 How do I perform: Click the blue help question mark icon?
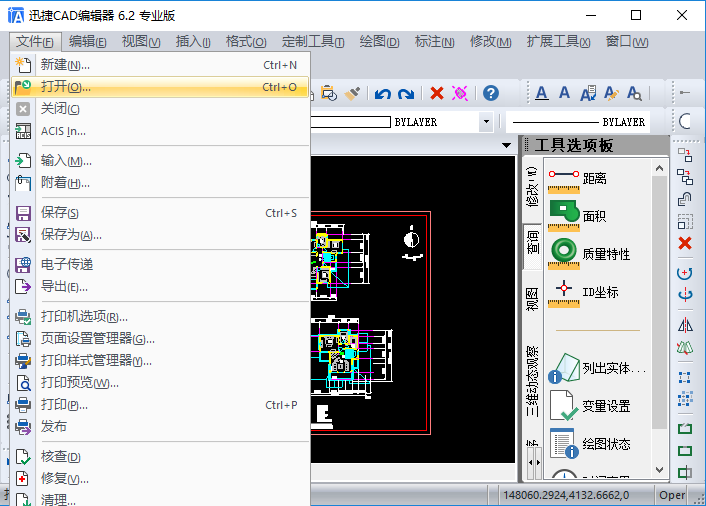pyautogui.click(x=490, y=93)
